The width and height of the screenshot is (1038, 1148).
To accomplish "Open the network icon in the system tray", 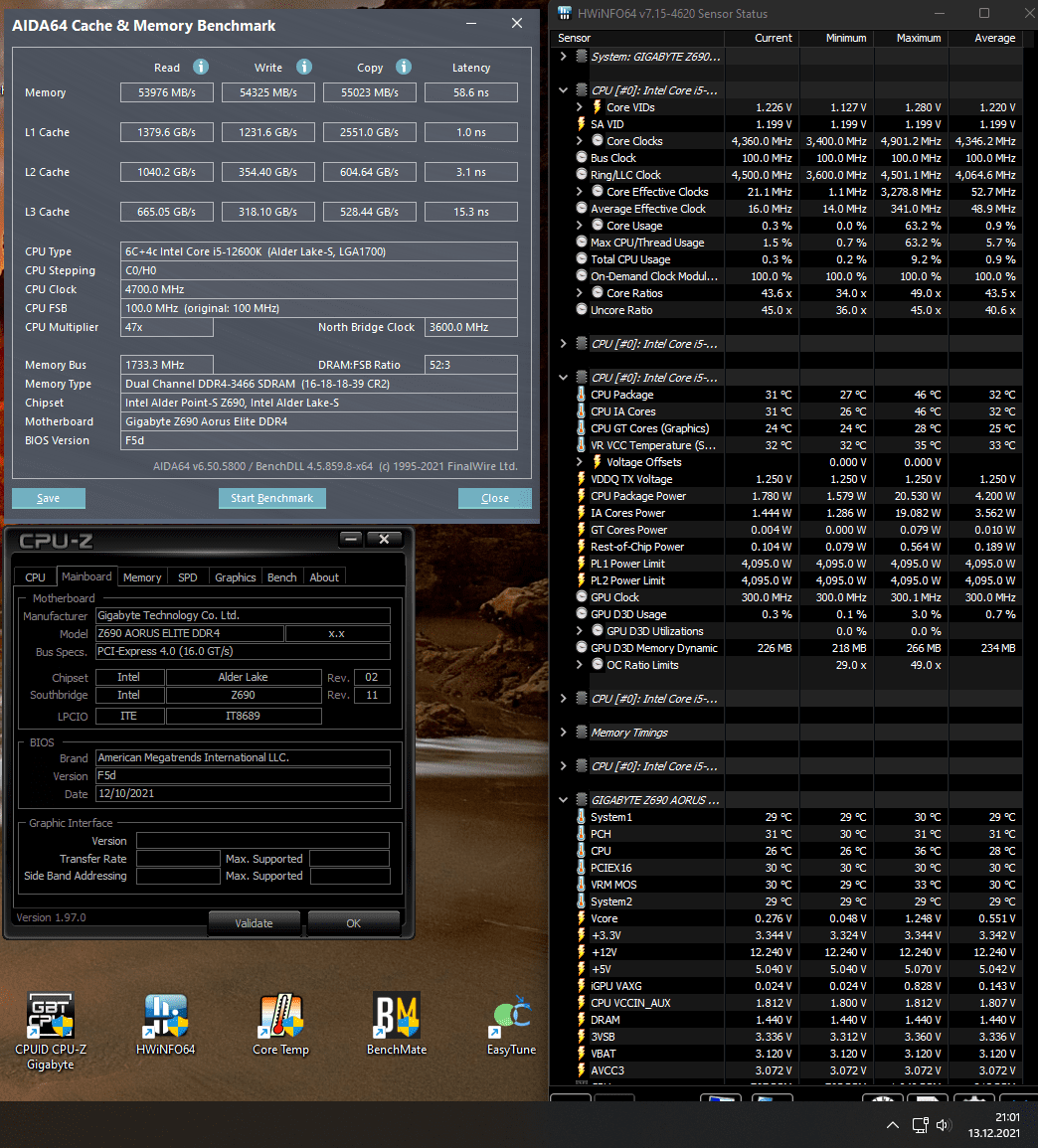I will (920, 1124).
